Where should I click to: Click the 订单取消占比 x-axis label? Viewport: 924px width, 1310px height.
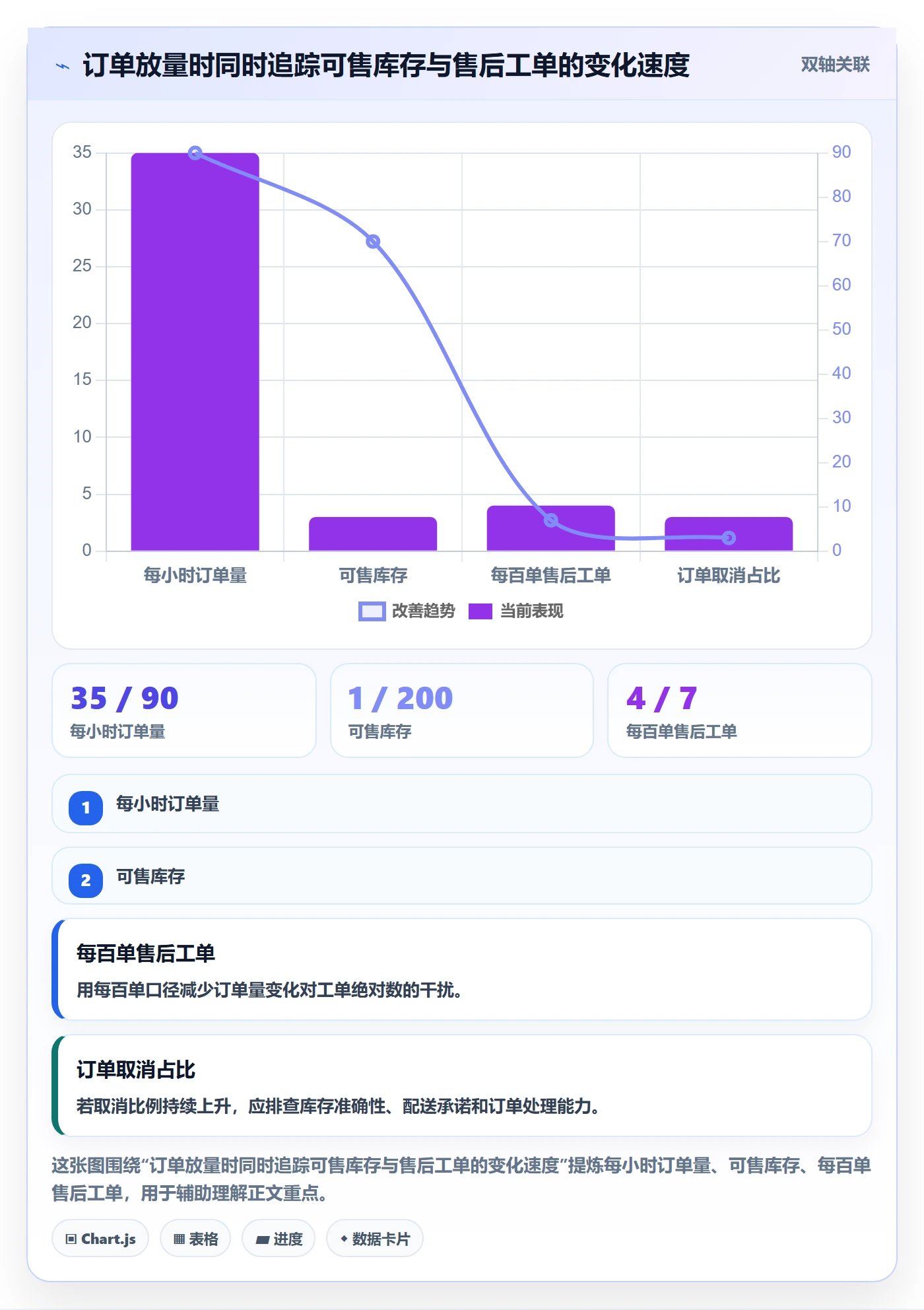[x=729, y=576]
